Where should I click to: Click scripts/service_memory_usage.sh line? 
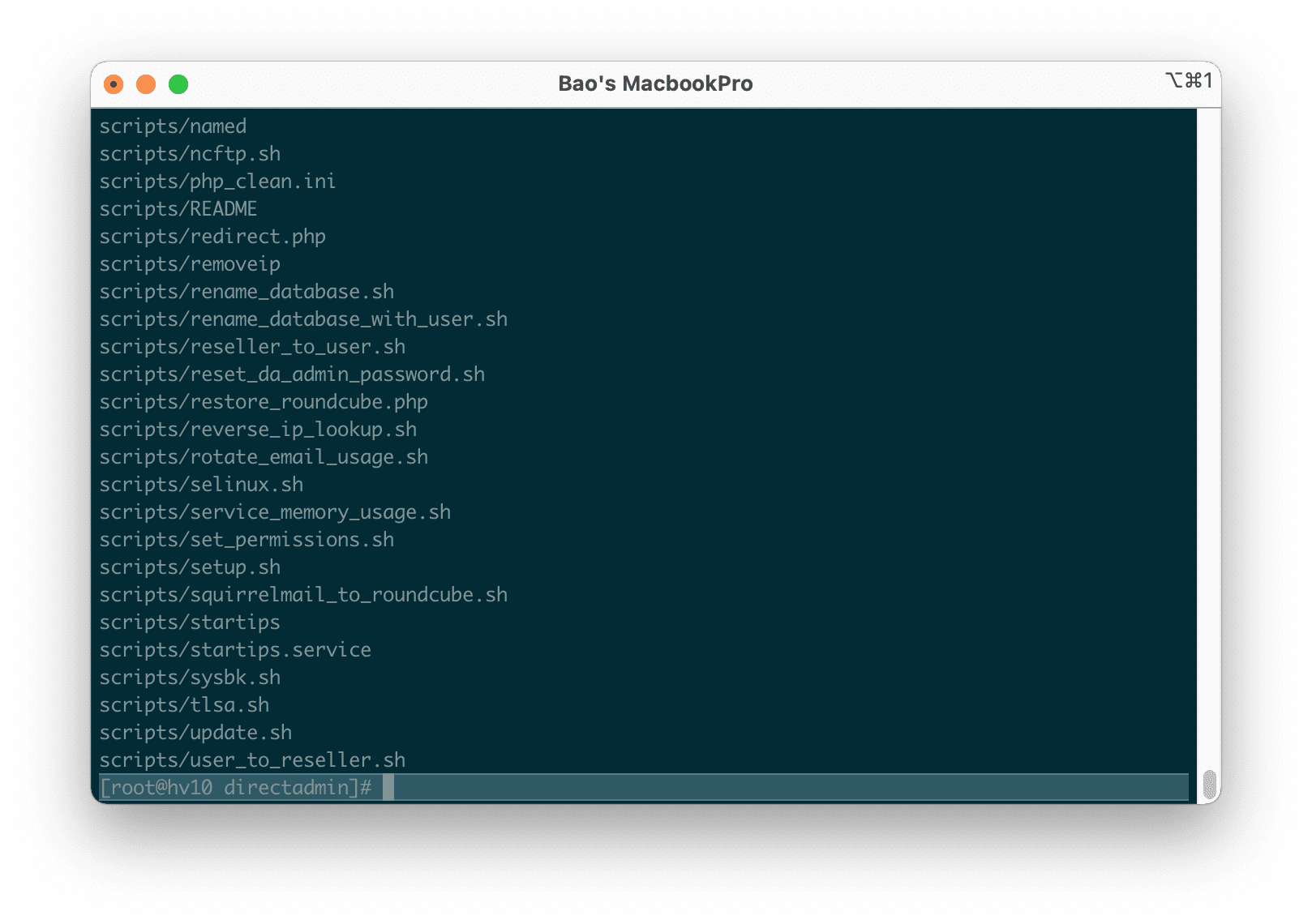[x=276, y=511]
